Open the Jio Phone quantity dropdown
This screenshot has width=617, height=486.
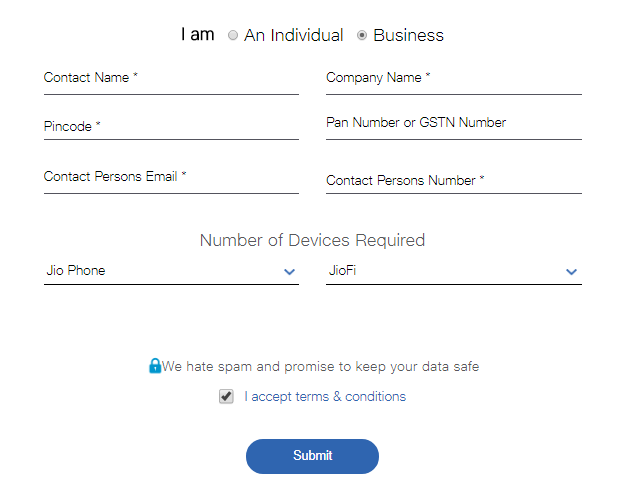171,271
